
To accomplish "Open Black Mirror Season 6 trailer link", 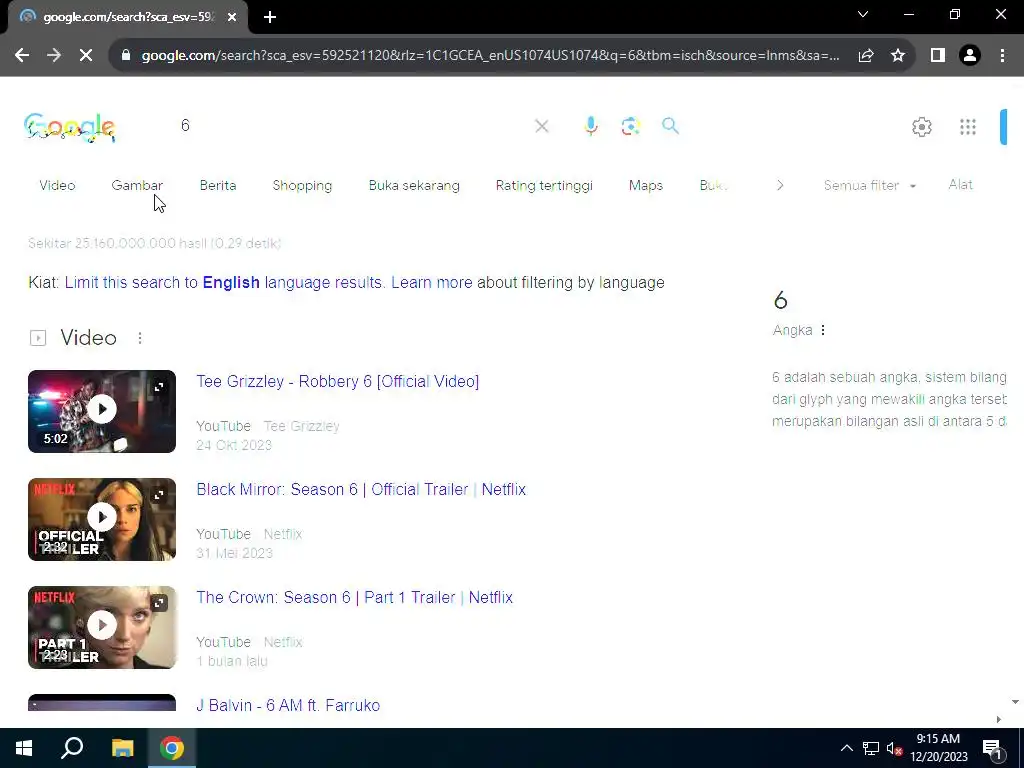I will 361,490.
